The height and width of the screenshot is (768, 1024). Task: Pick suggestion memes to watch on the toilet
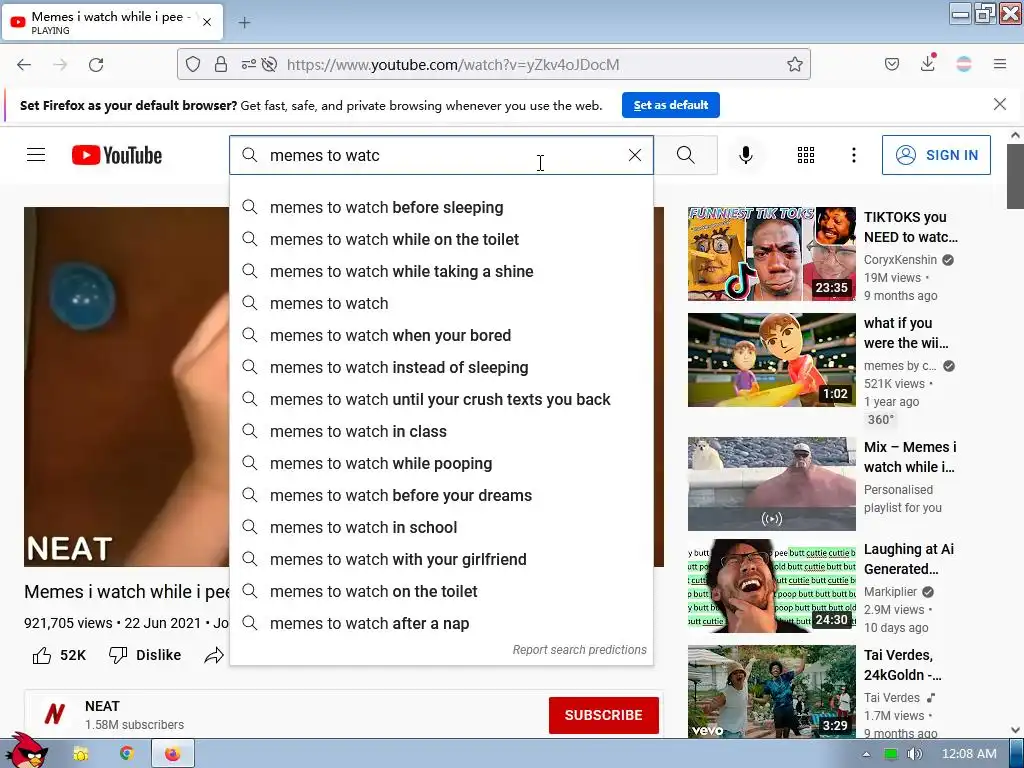click(441, 591)
